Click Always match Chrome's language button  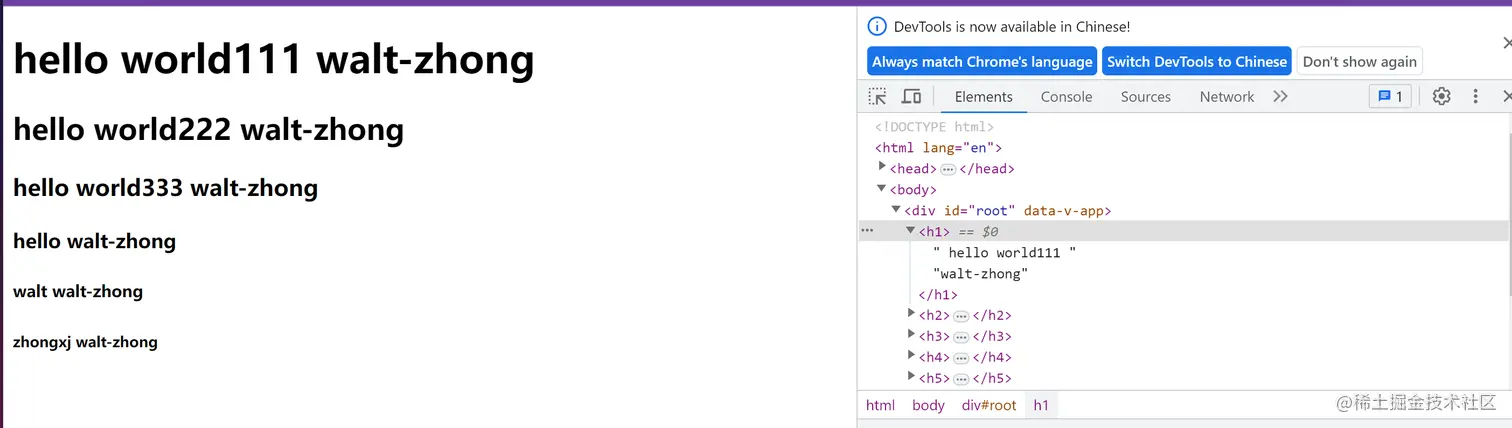(982, 61)
